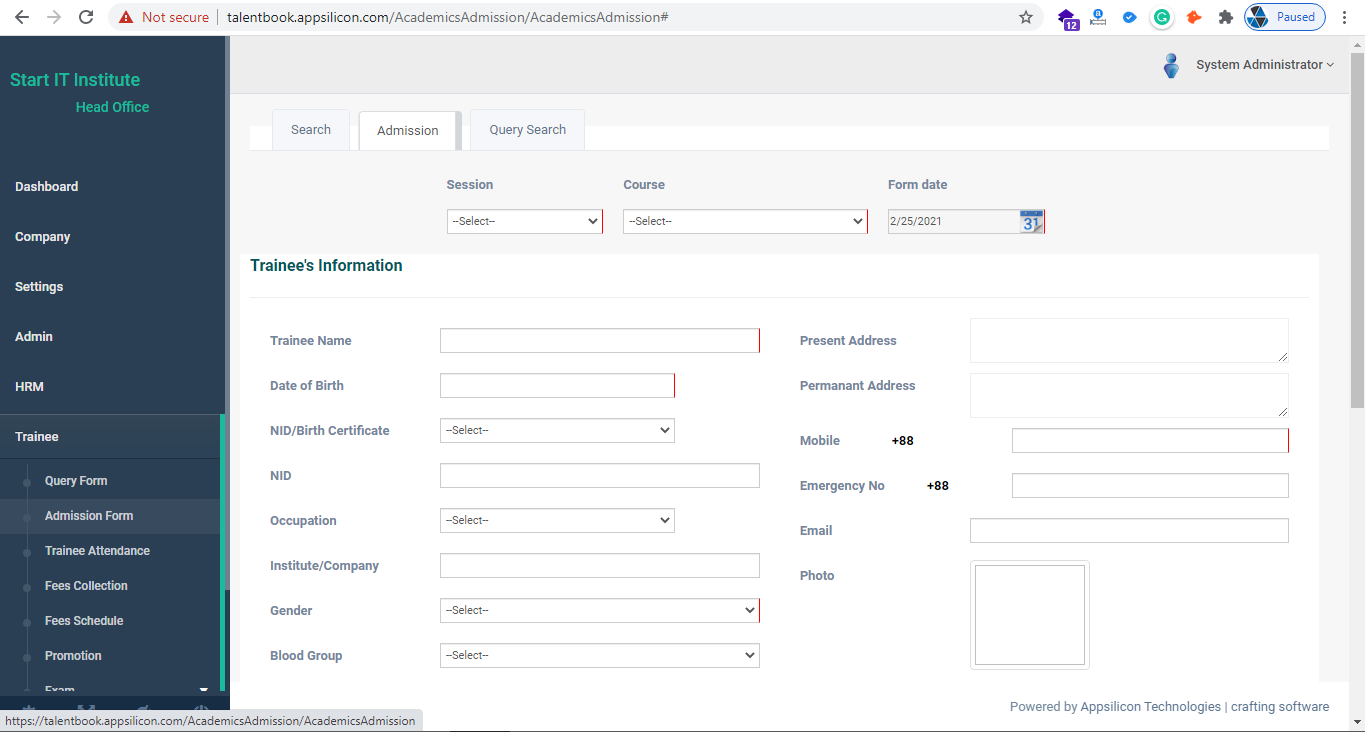
Task: Click the System Administrator user avatar icon
Action: [x=1171, y=66]
